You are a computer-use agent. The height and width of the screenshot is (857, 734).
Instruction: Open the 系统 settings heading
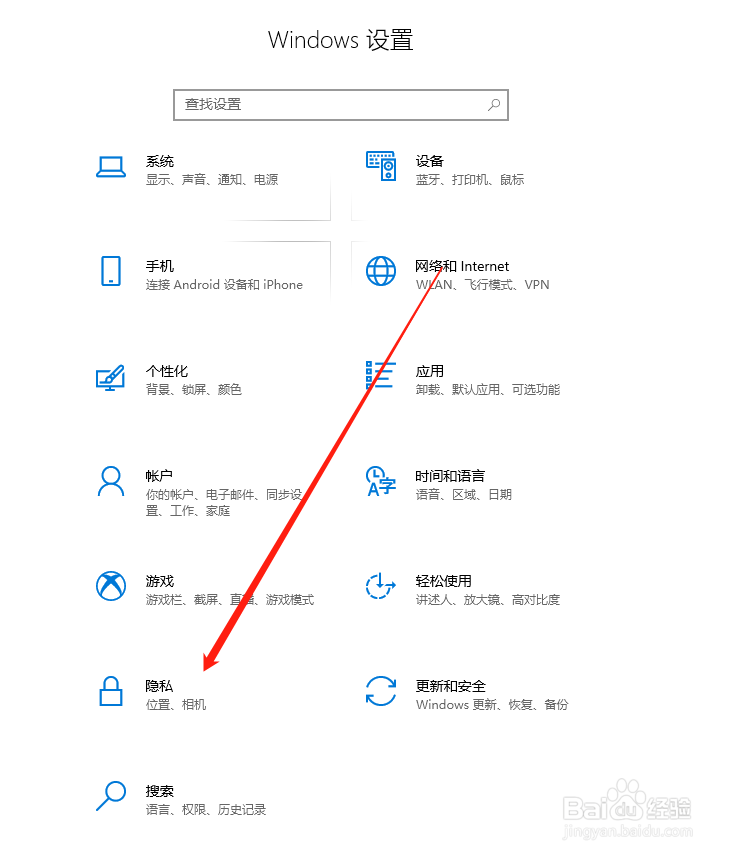click(160, 161)
